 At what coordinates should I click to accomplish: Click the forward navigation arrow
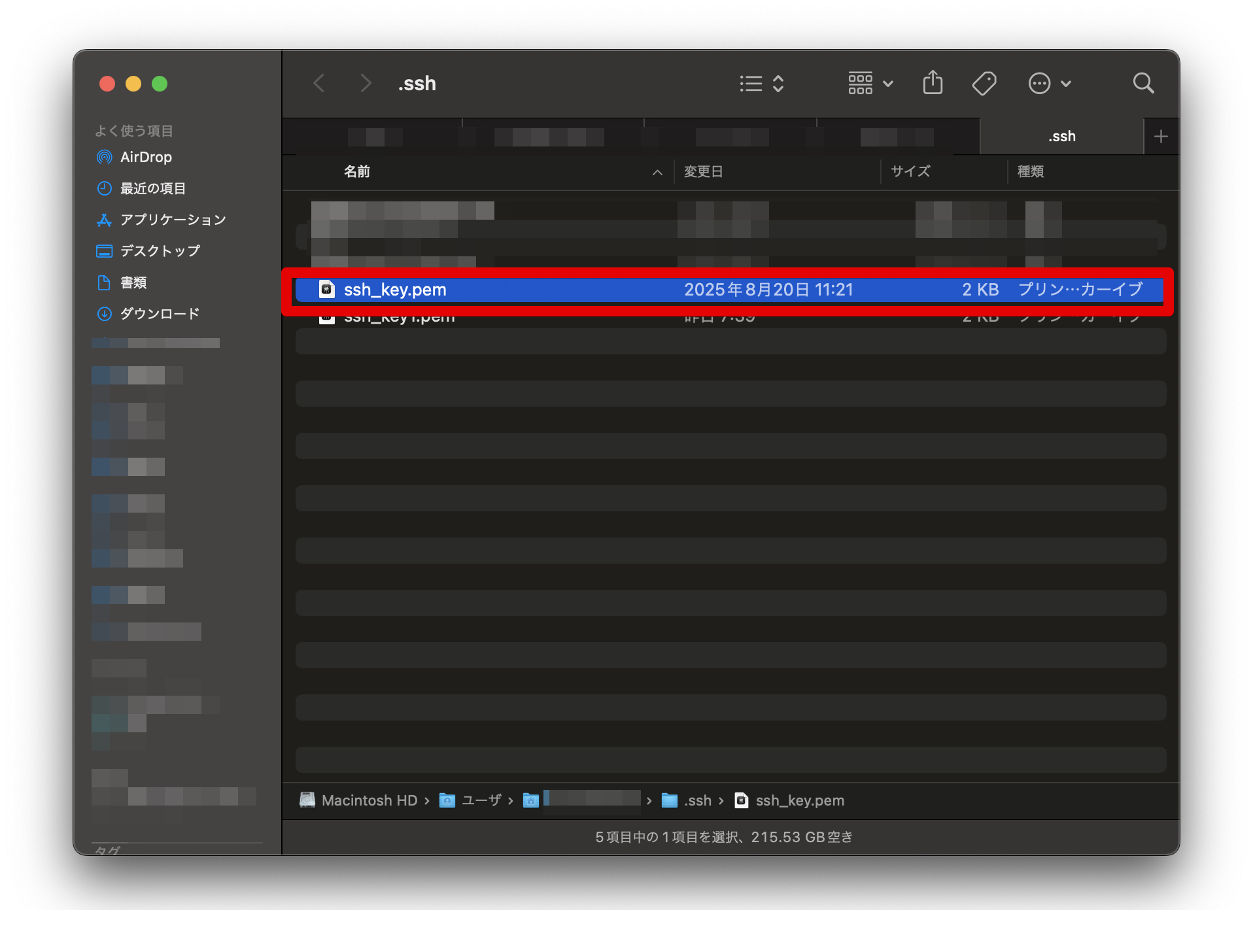click(366, 84)
